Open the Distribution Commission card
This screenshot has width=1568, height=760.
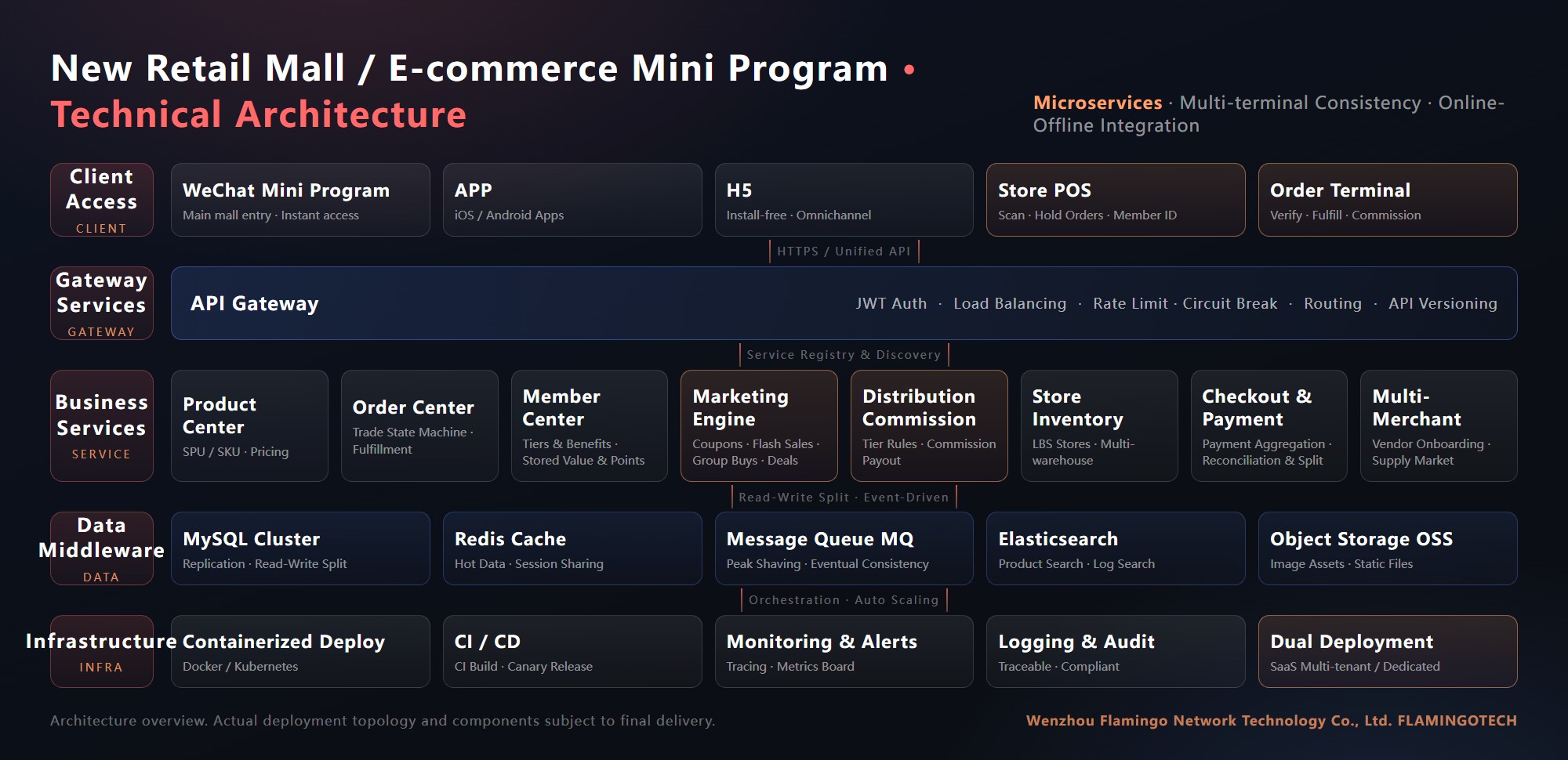929,425
